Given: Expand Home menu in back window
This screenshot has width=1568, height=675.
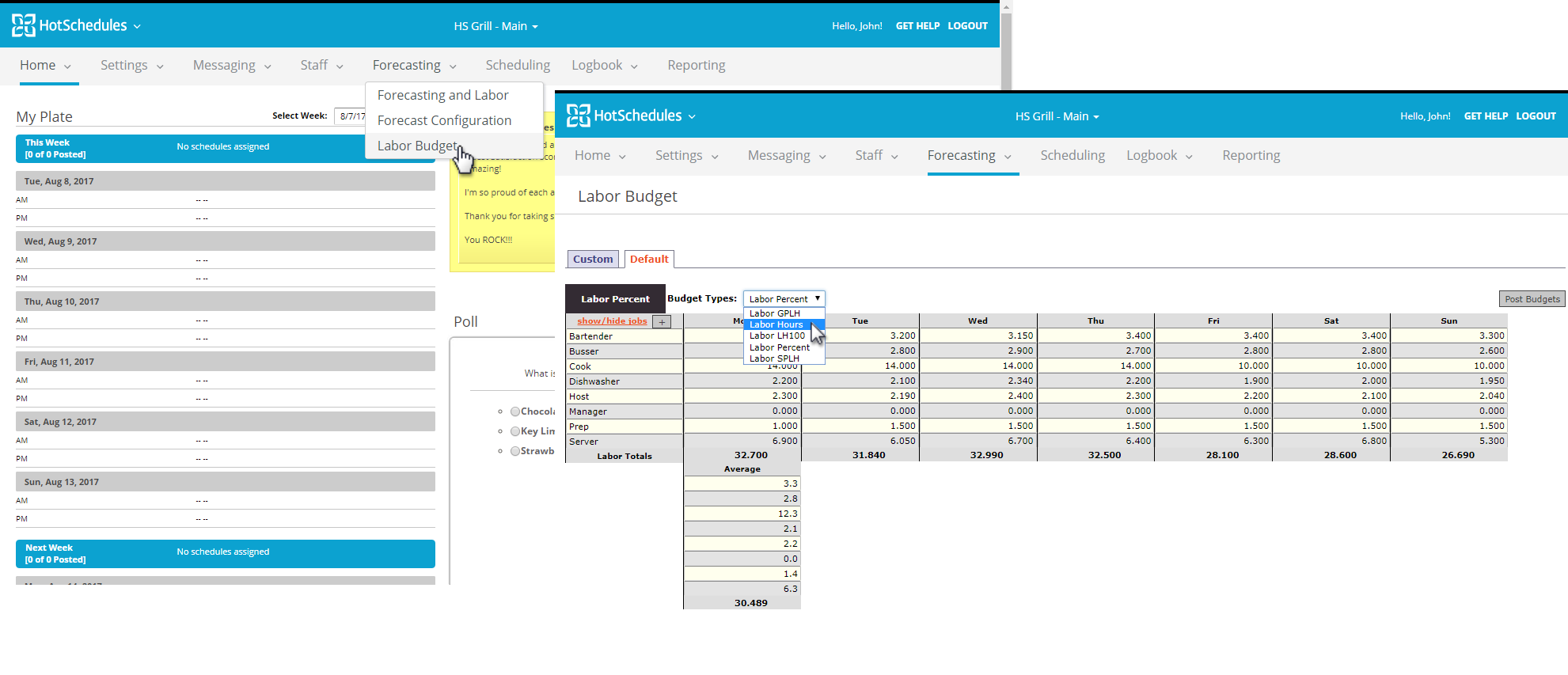Looking at the screenshot, I should [x=45, y=65].
